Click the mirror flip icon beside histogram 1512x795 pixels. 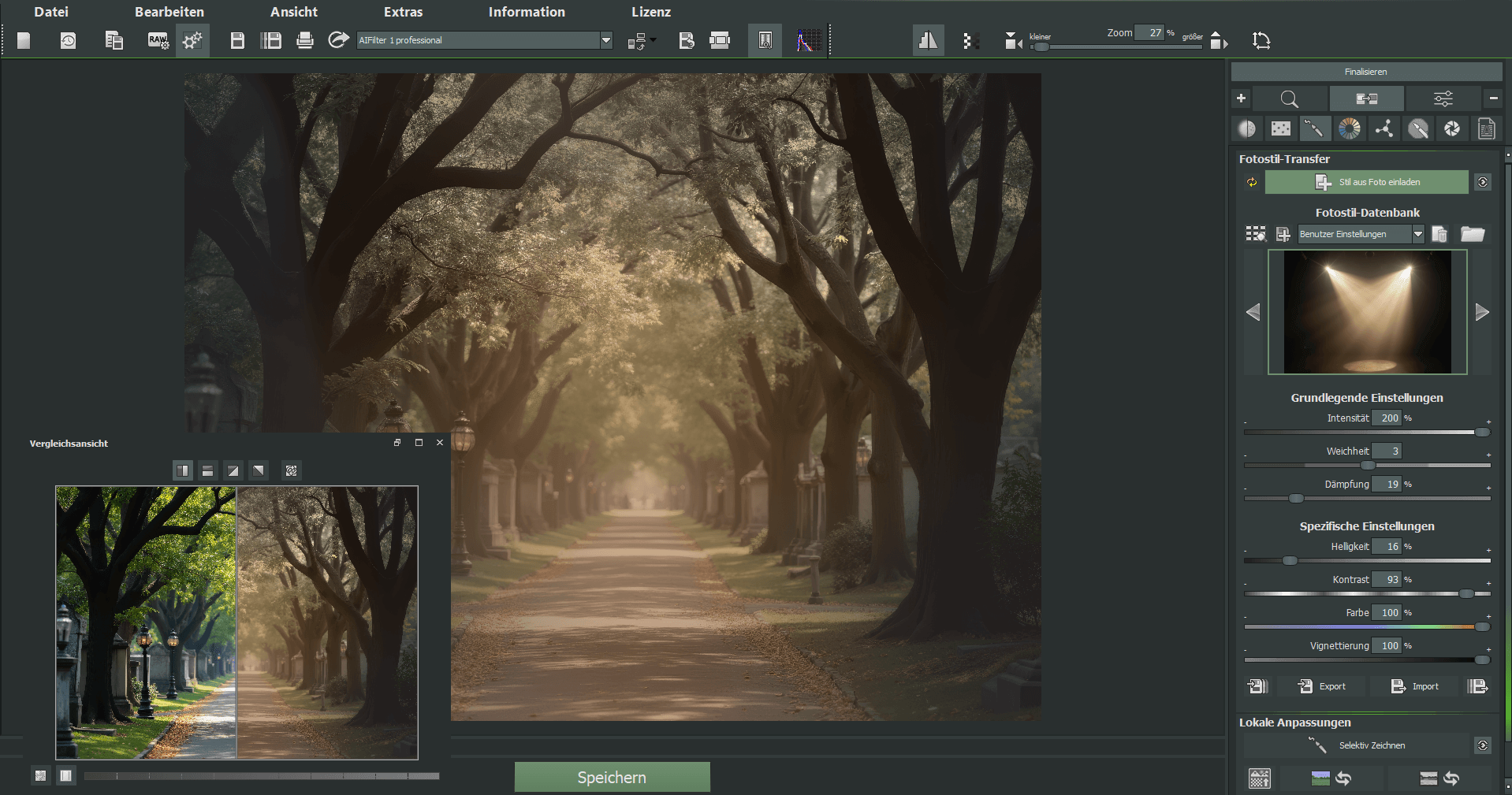tap(929, 40)
